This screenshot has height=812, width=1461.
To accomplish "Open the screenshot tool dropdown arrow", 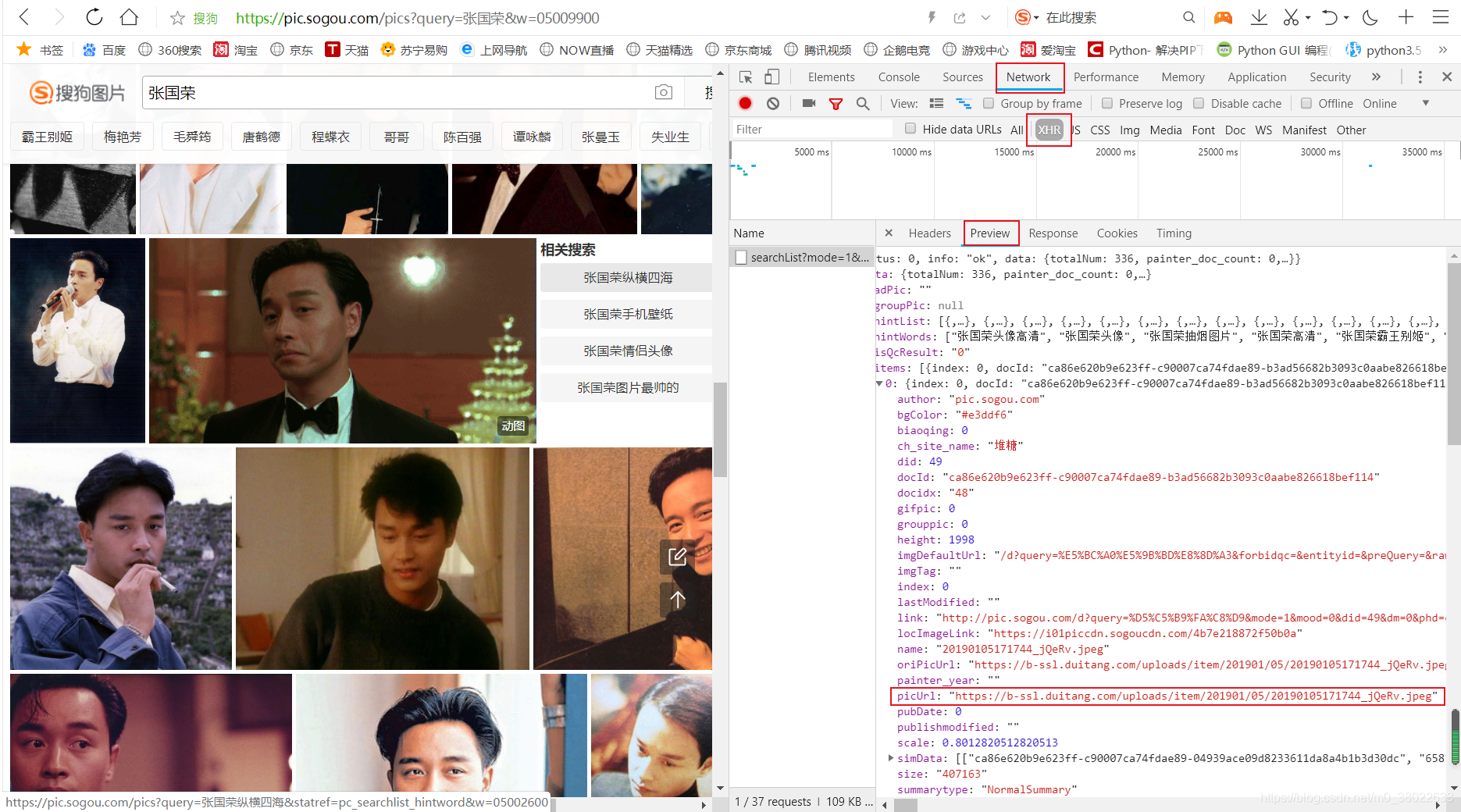I will (1308, 17).
